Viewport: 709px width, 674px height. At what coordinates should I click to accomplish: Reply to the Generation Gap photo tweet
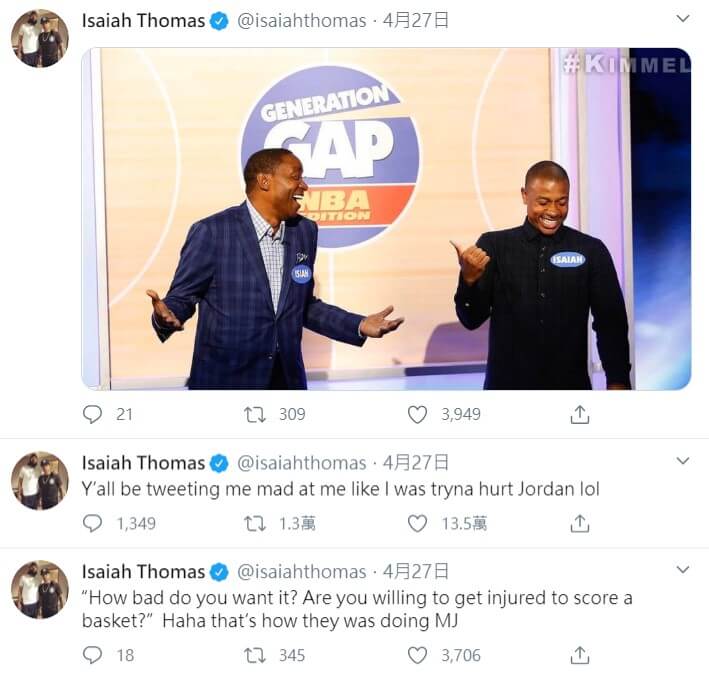pyautogui.click(x=93, y=414)
